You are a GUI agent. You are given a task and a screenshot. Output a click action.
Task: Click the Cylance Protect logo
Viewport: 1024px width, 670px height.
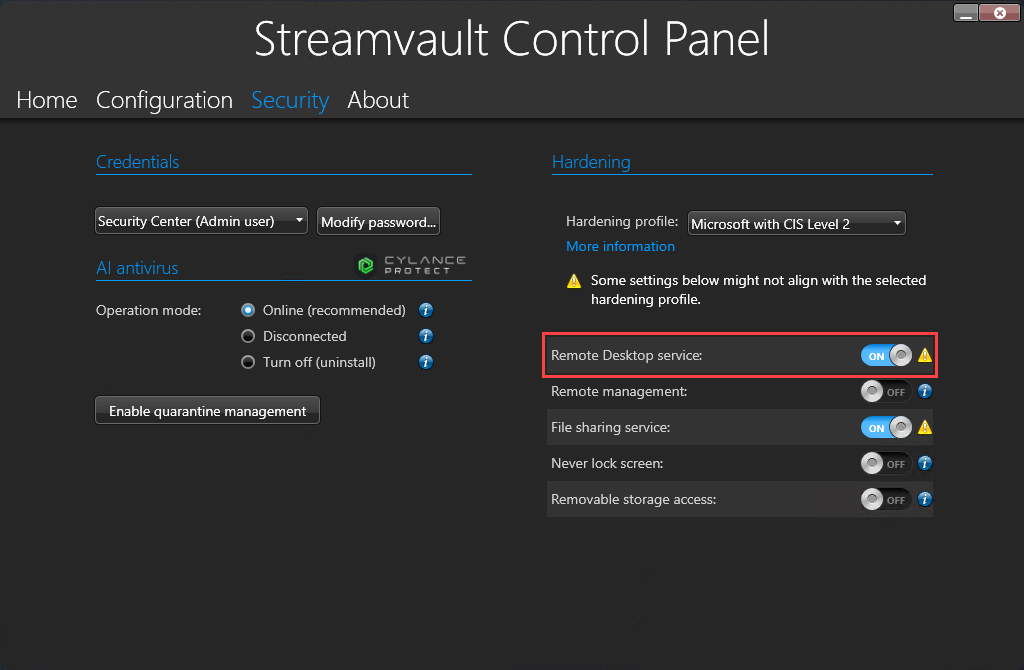coord(412,264)
